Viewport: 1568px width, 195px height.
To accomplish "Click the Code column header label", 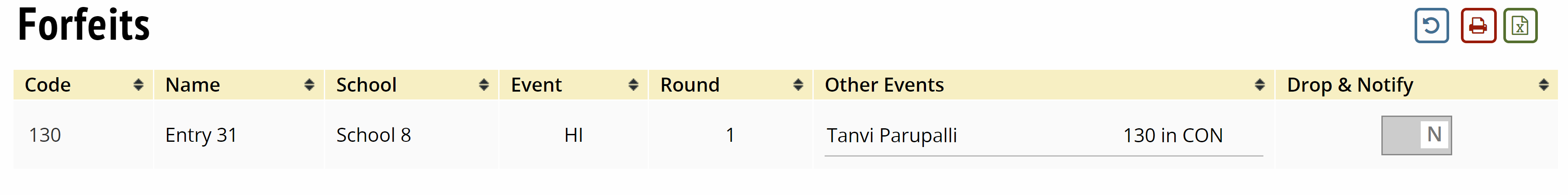I will point(48,85).
